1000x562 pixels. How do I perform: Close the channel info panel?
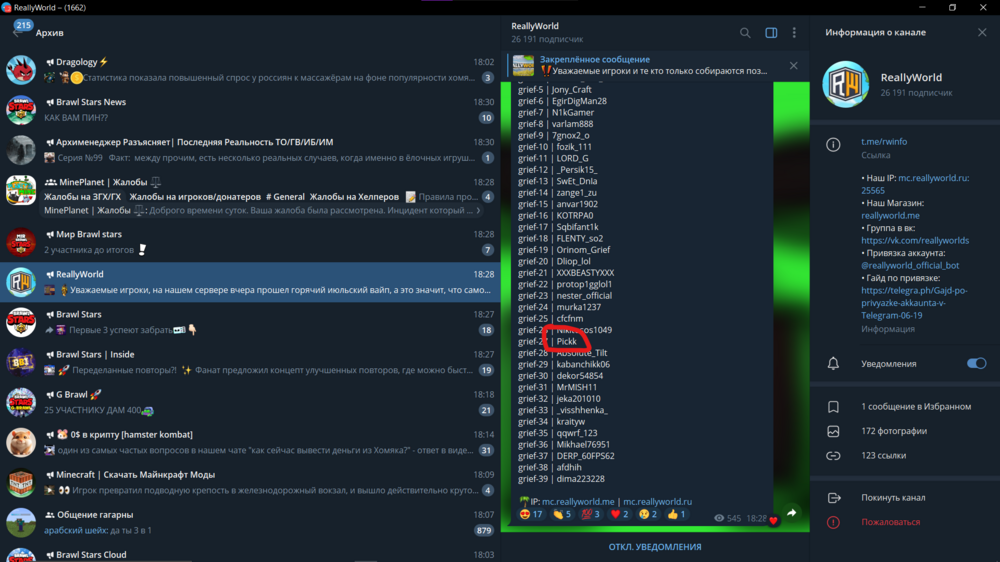[x=982, y=33]
